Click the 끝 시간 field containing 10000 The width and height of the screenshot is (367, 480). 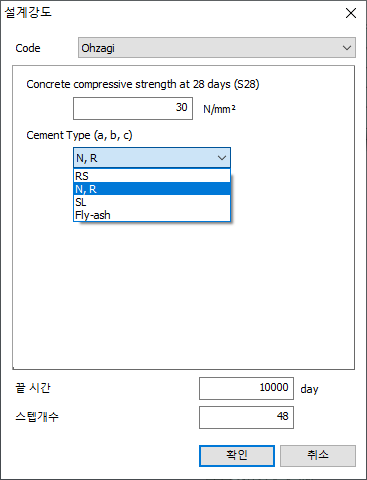246,388
